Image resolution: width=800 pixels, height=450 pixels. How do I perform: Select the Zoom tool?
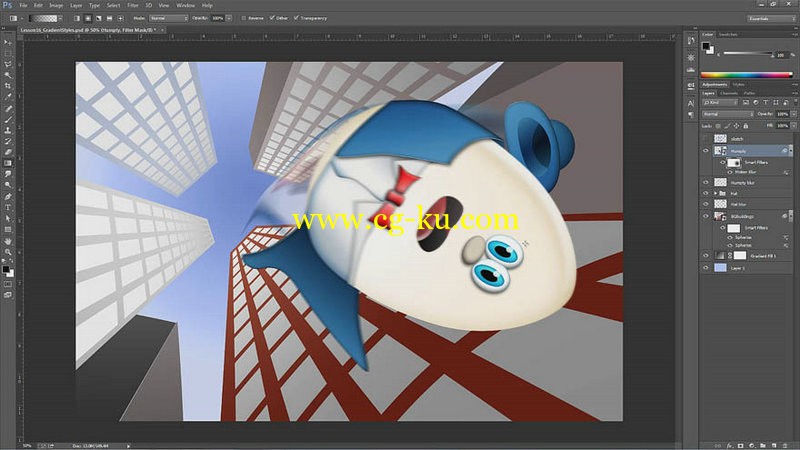[8, 252]
